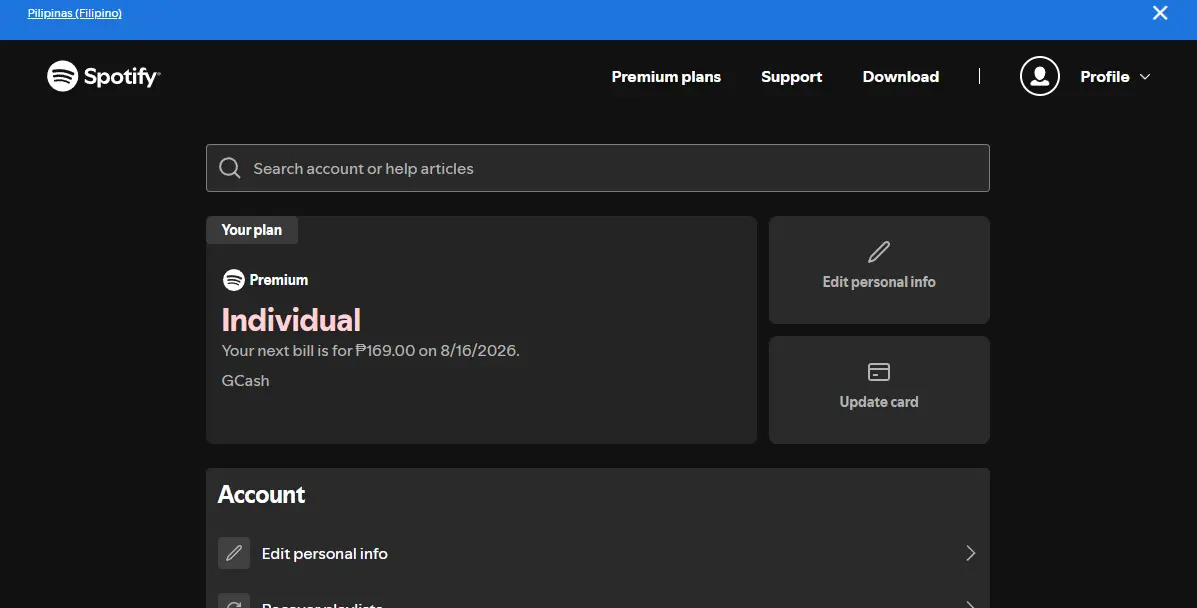Click the recover playlists icon at bottom

[x=234, y=601]
